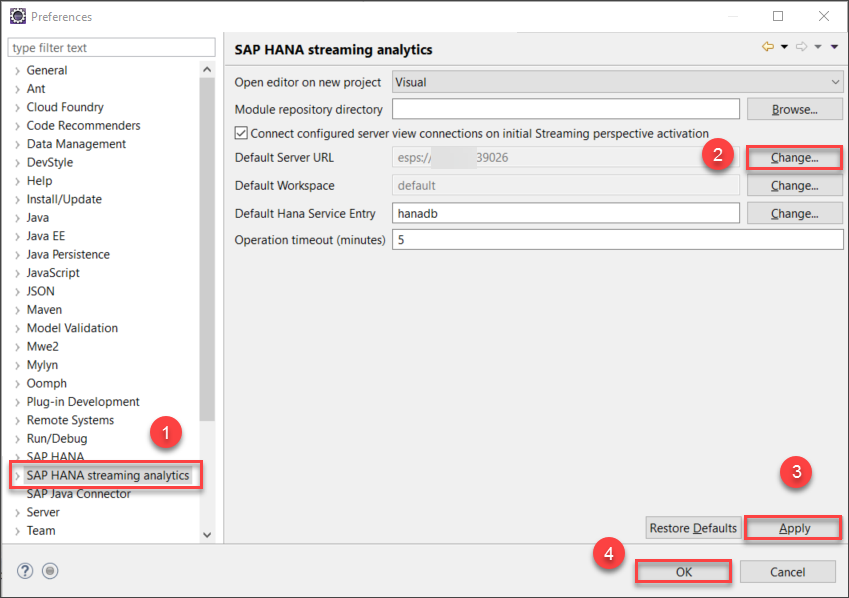Click Change for Default Hana Service Entry
This screenshot has height=598, width=849.
[795, 213]
